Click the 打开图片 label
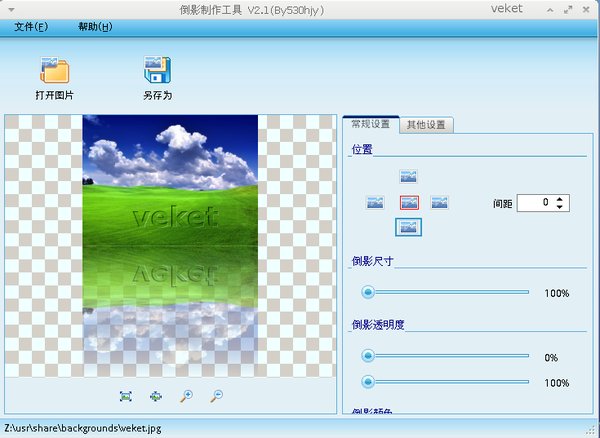This screenshot has height=438, width=600. pyautogui.click(x=55, y=95)
